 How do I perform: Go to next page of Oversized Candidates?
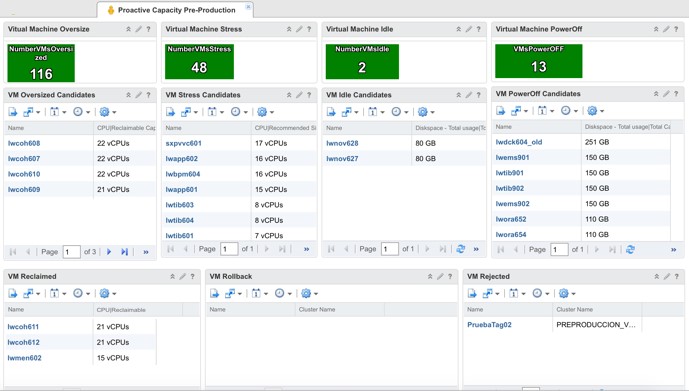click(x=109, y=252)
